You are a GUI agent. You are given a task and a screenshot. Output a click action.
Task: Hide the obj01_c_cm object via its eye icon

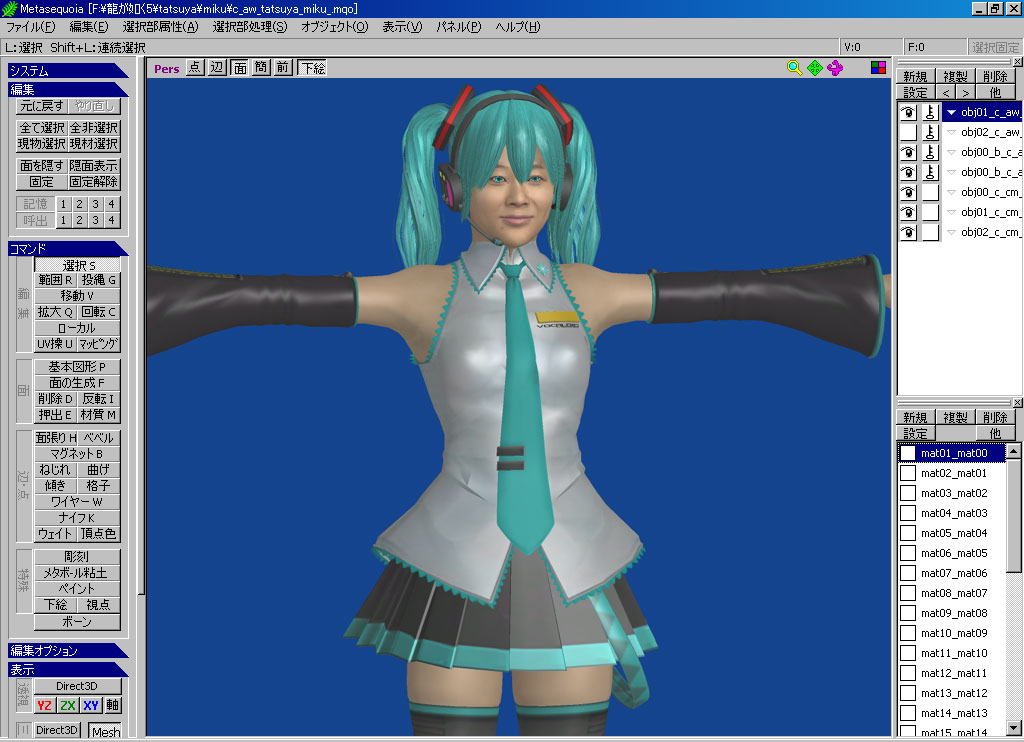(x=908, y=212)
